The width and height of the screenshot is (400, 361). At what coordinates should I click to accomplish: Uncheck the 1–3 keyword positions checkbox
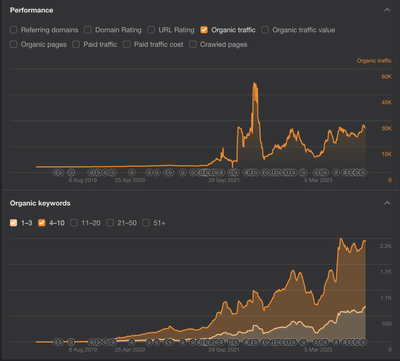[x=13, y=223]
